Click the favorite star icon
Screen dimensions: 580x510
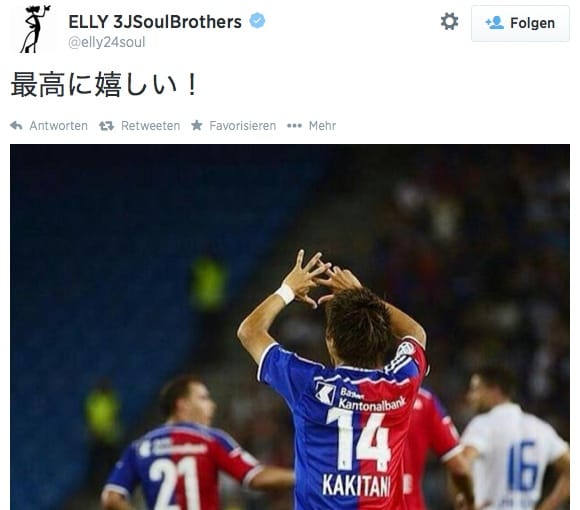pyautogui.click(x=197, y=125)
